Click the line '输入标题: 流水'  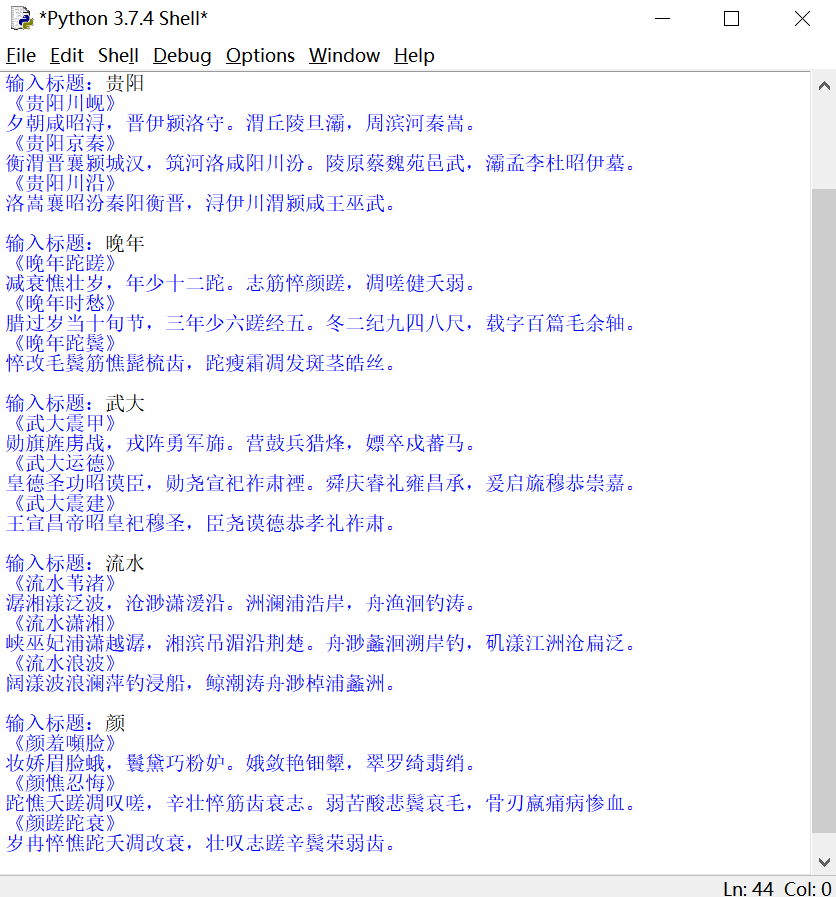click(75, 564)
